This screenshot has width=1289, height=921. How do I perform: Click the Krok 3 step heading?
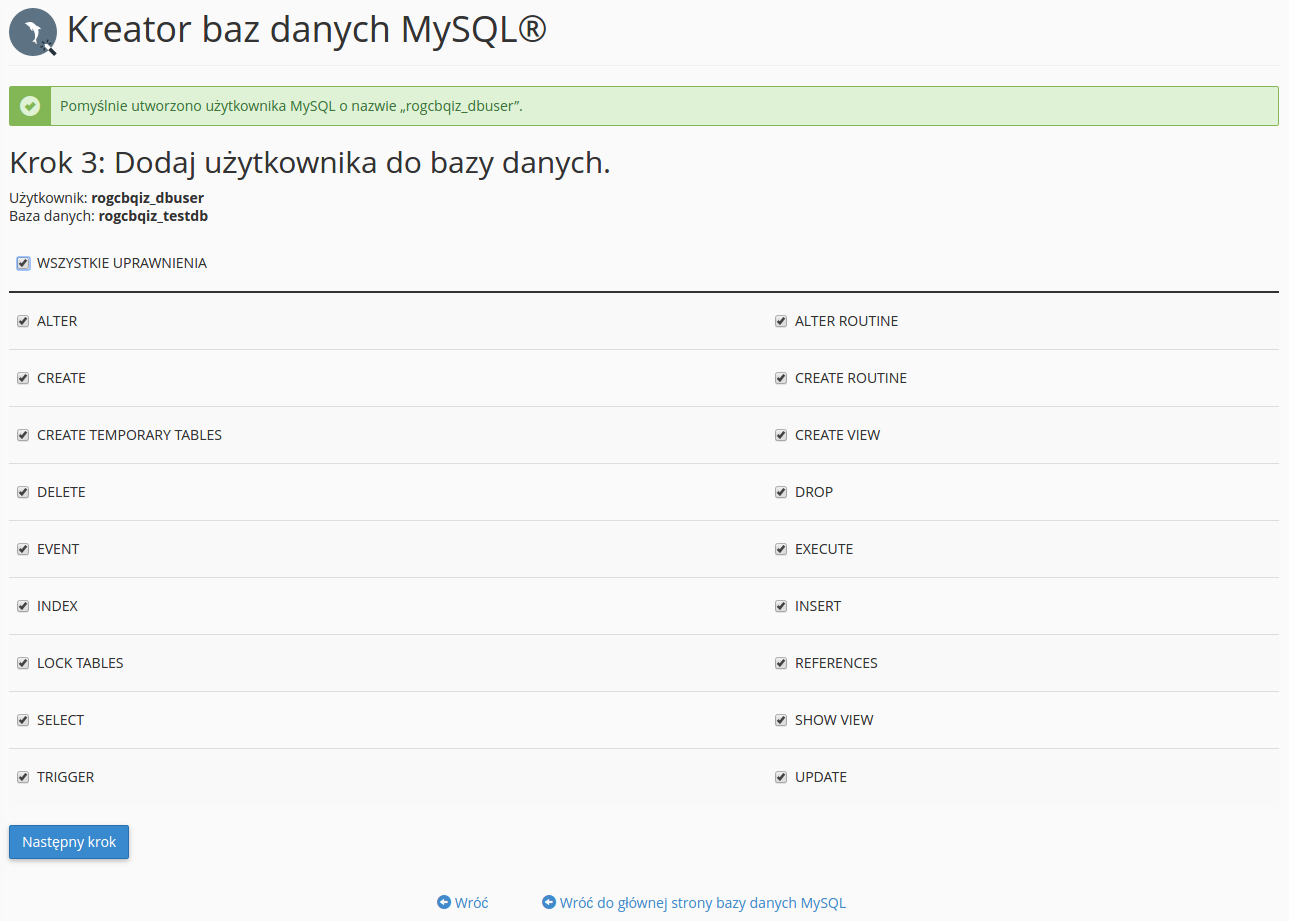310,163
